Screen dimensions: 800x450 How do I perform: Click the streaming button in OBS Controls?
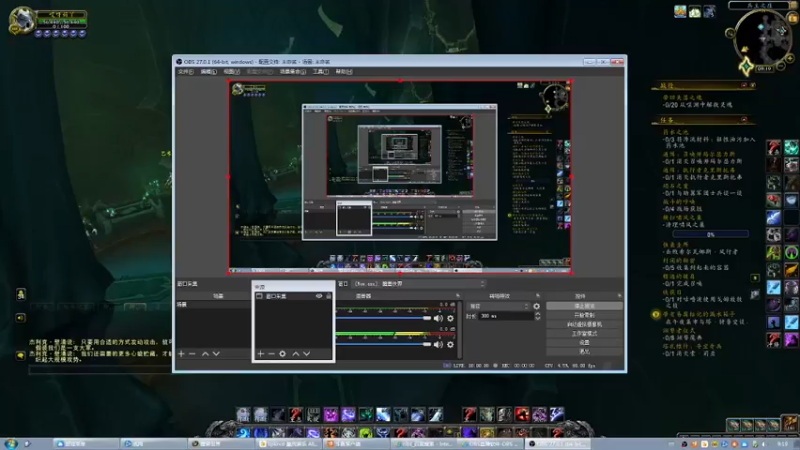click(584, 306)
